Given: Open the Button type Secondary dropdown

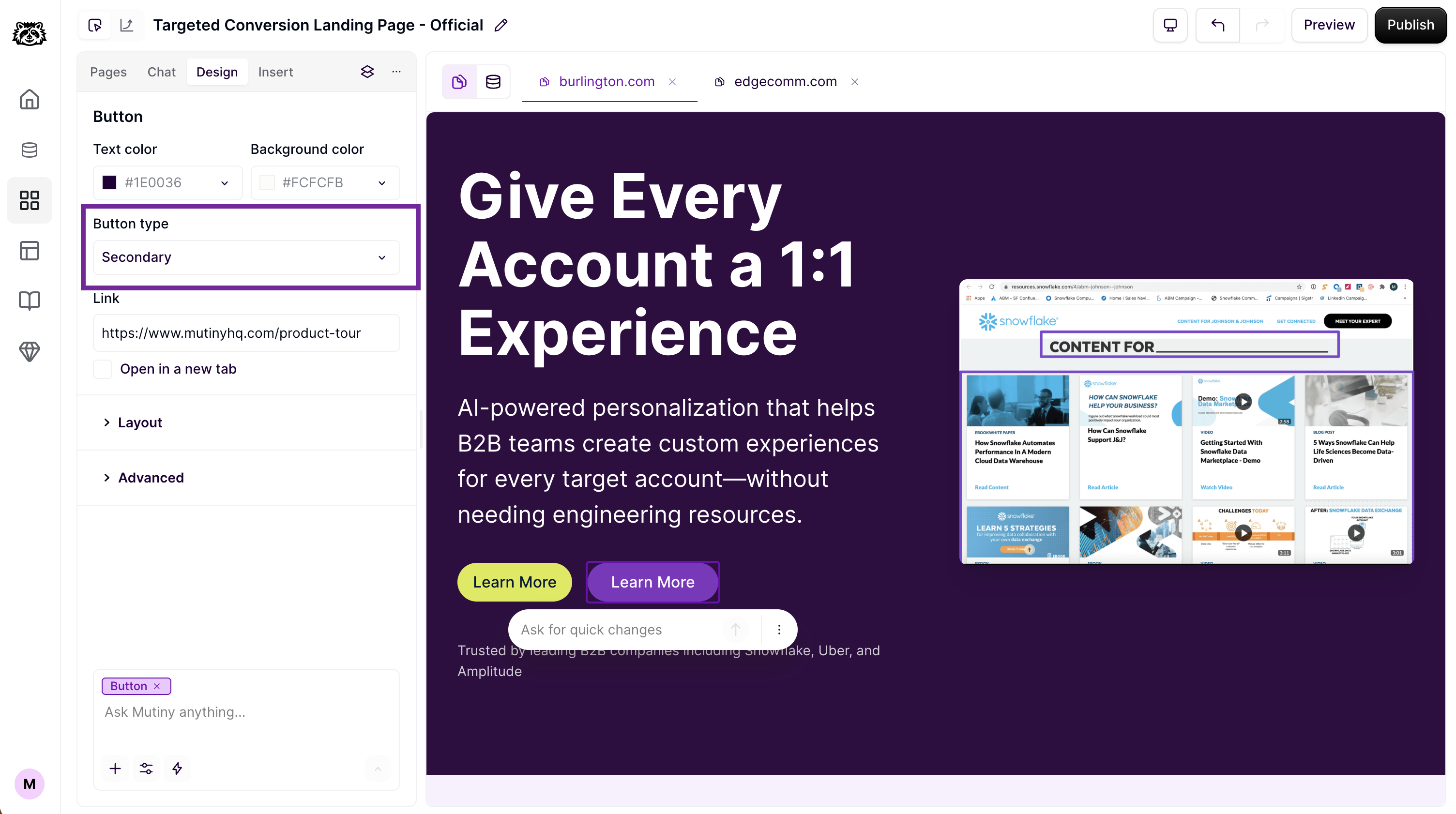Looking at the screenshot, I should pos(246,257).
